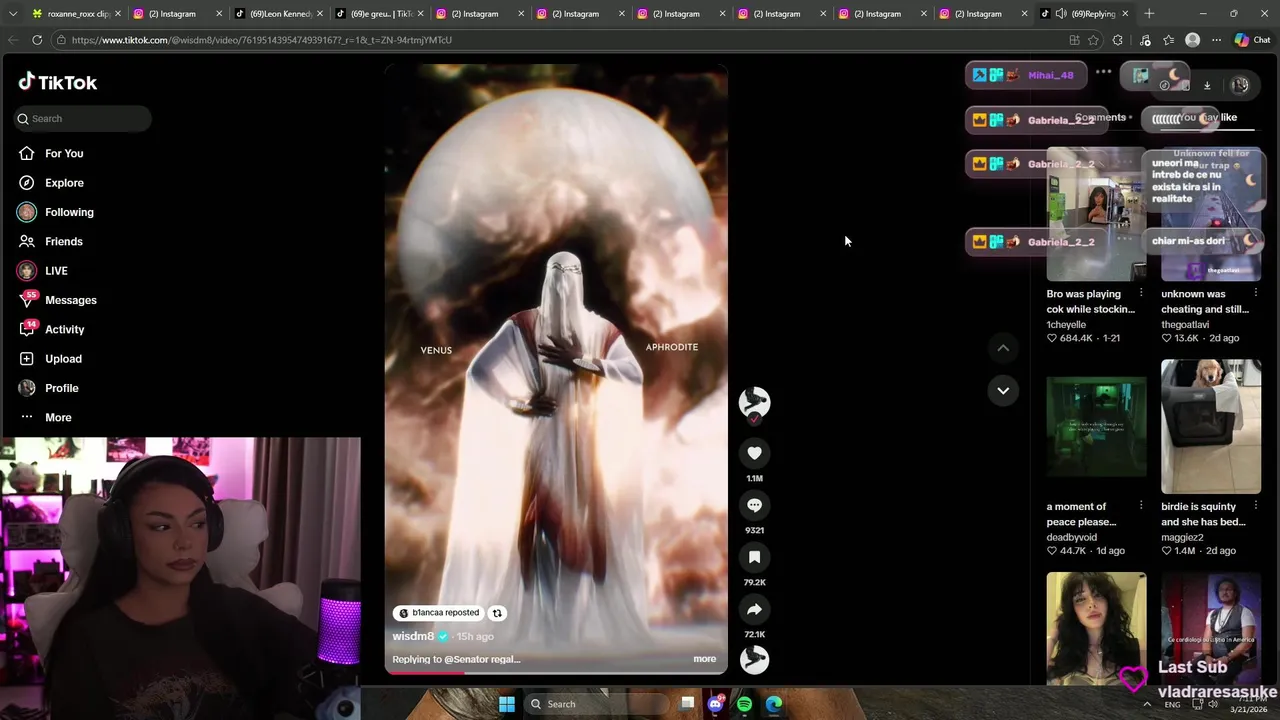Open the profile avatar at top right
1280x720 pixels.
(x=1240, y=85)
